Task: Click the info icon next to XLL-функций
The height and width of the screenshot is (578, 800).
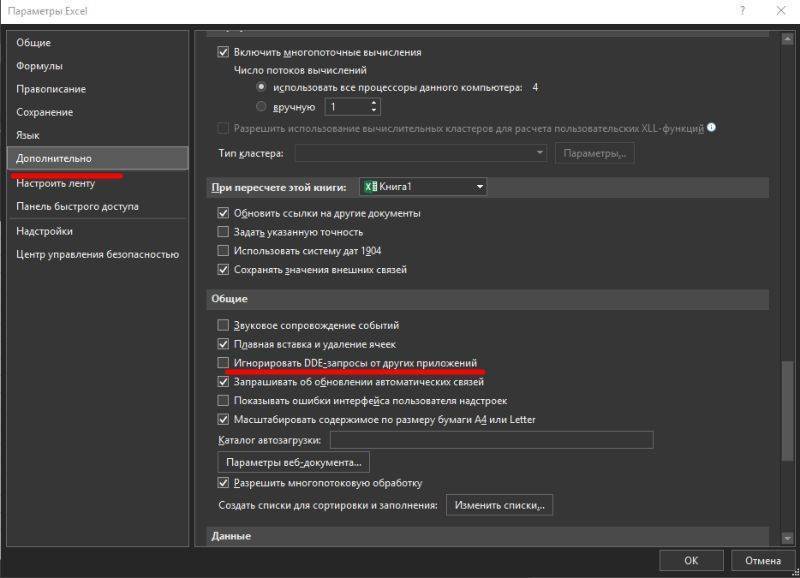Action: 711,128
